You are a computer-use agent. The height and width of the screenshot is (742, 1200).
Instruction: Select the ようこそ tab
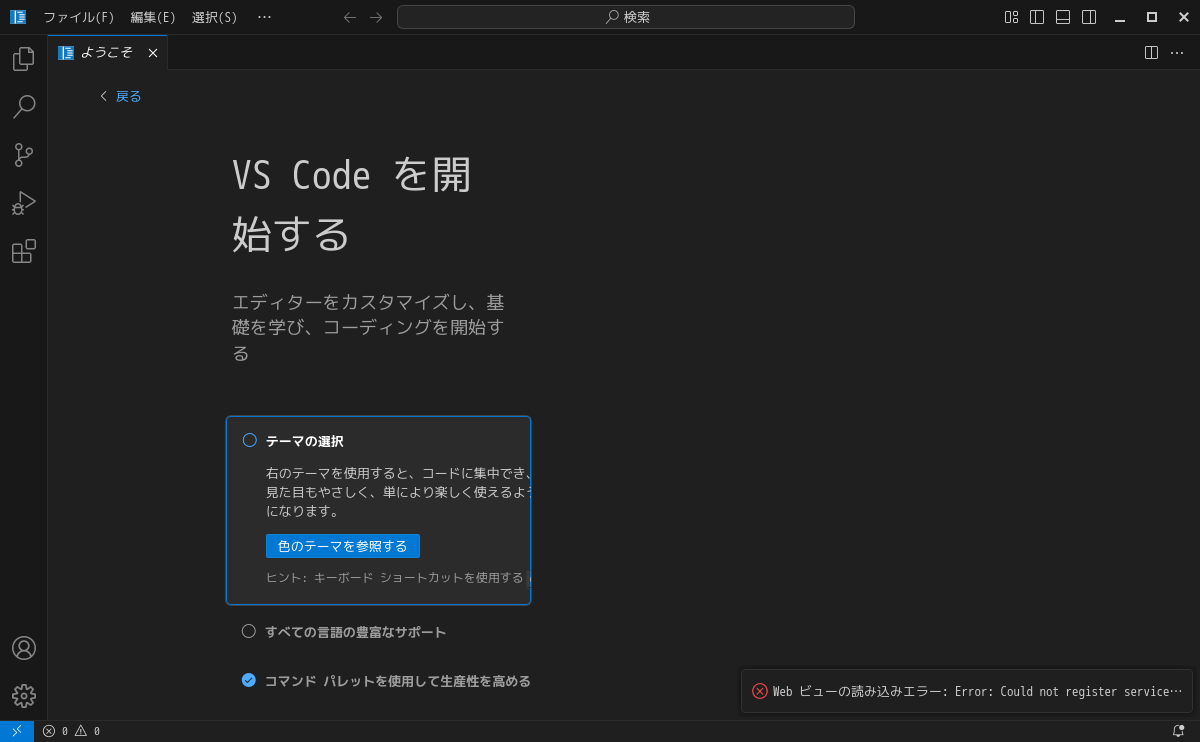click(106, 52)
